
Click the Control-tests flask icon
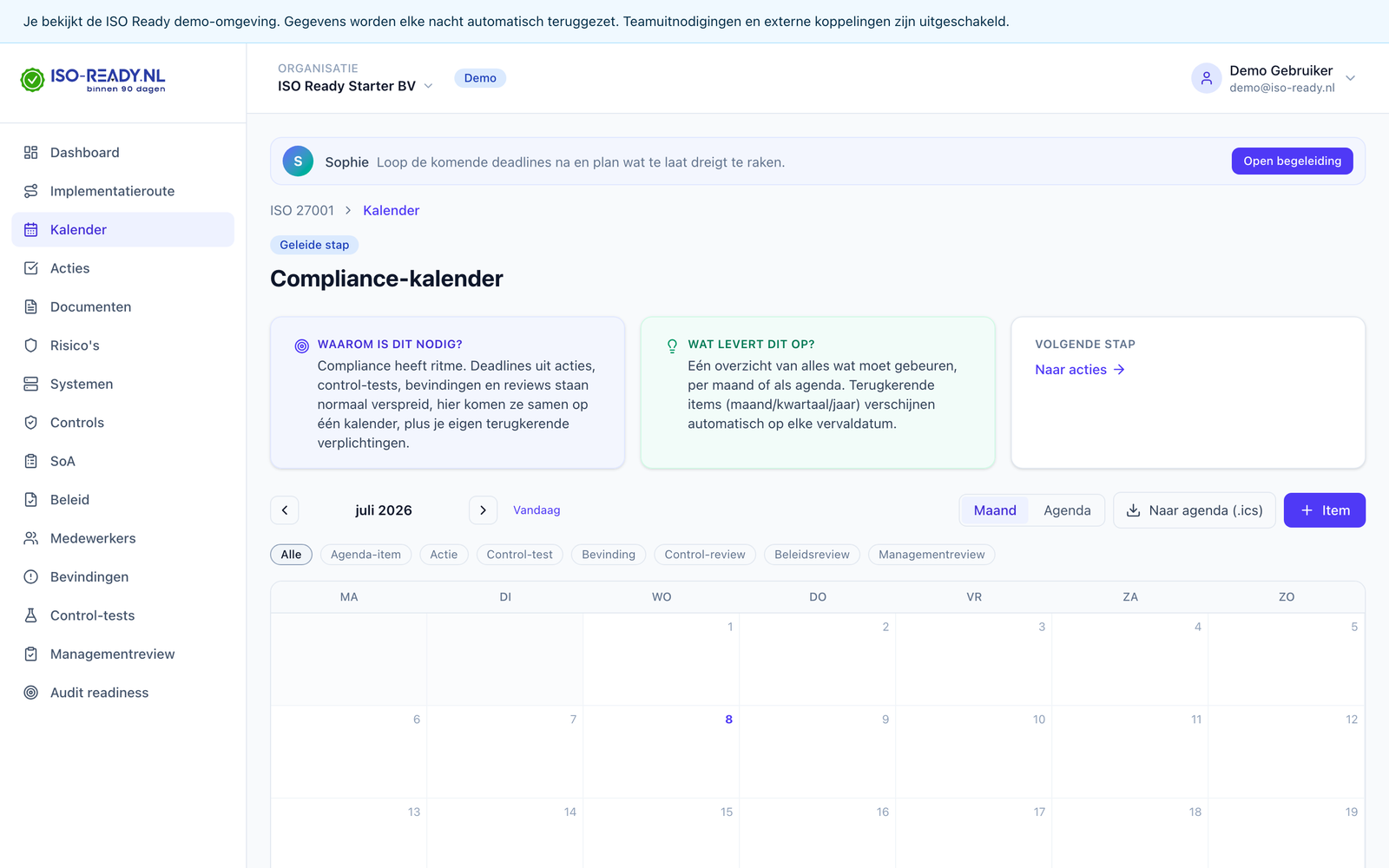point(31,615)
